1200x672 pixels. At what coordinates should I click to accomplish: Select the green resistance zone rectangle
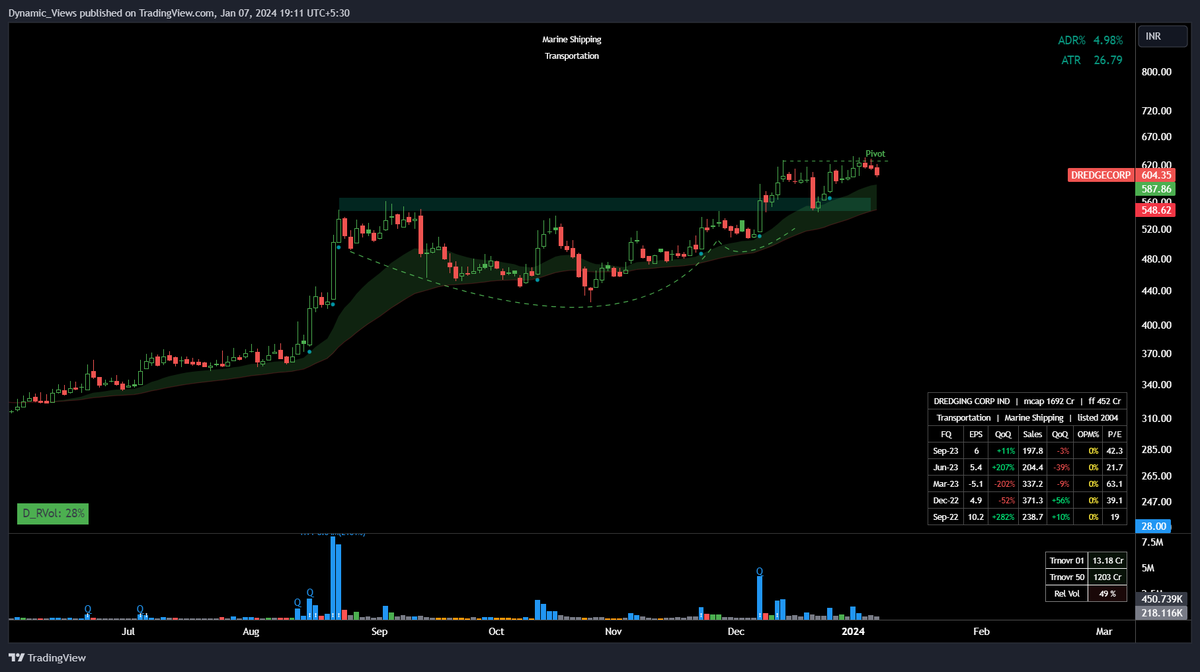click(x=605, y=204)
